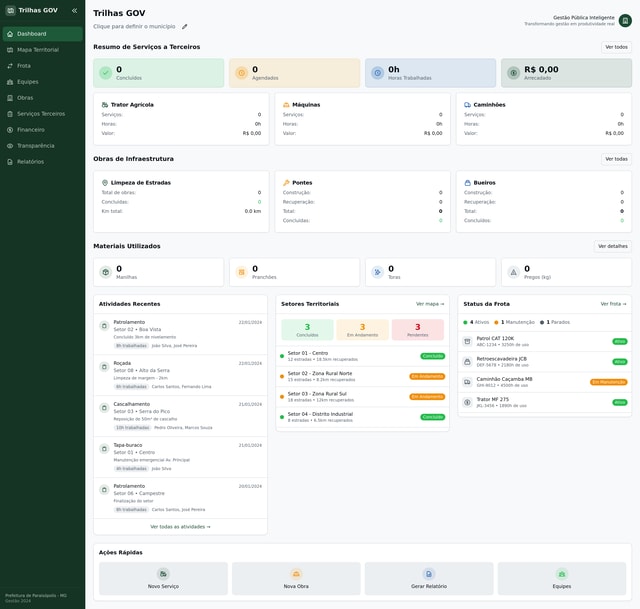The width and height of the screenshot is (640, 609).
Task: Open Mapa Territorial in the sidebar
Action: coord(38,50)
